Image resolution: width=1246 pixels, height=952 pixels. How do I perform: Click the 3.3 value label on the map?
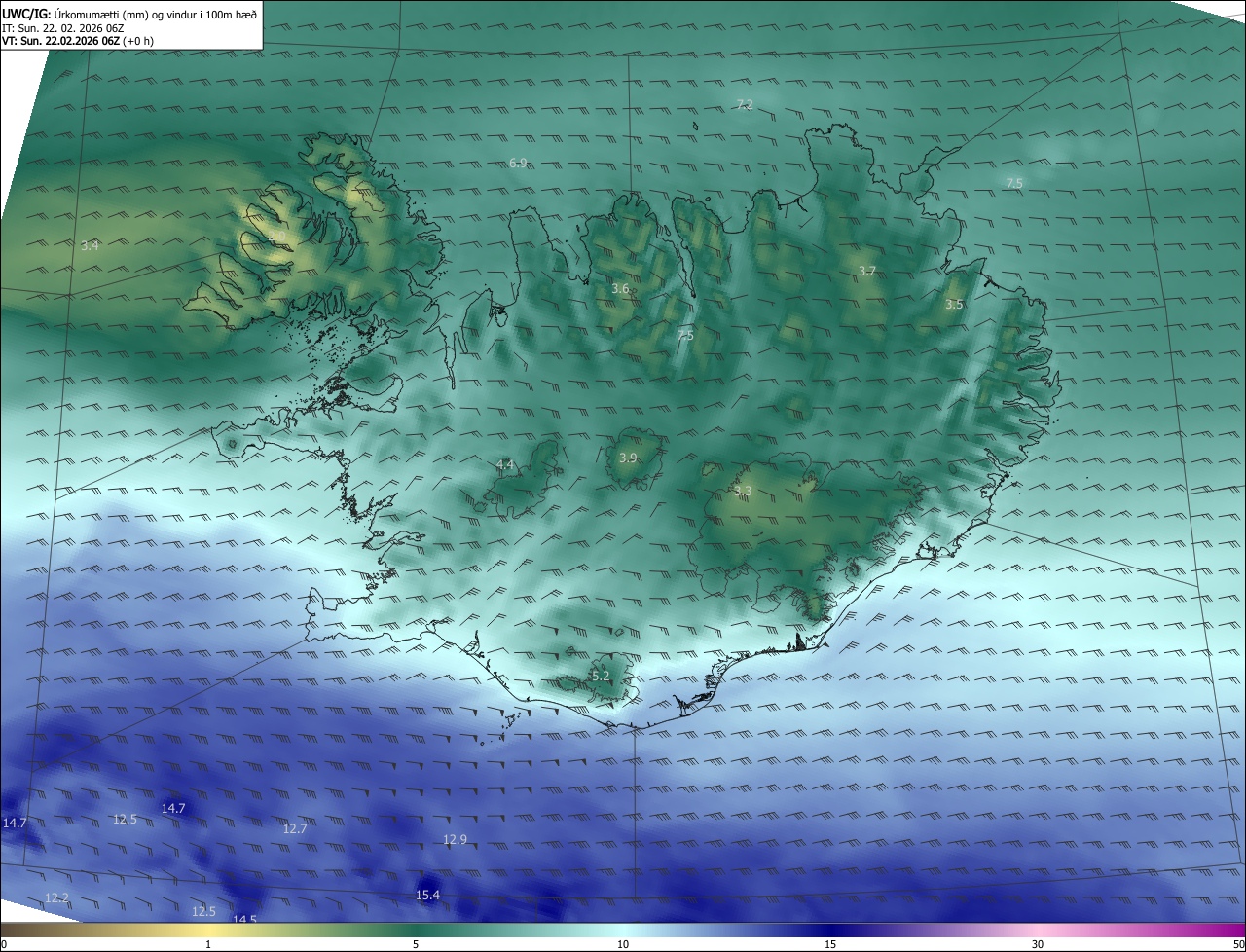[743, 491]
